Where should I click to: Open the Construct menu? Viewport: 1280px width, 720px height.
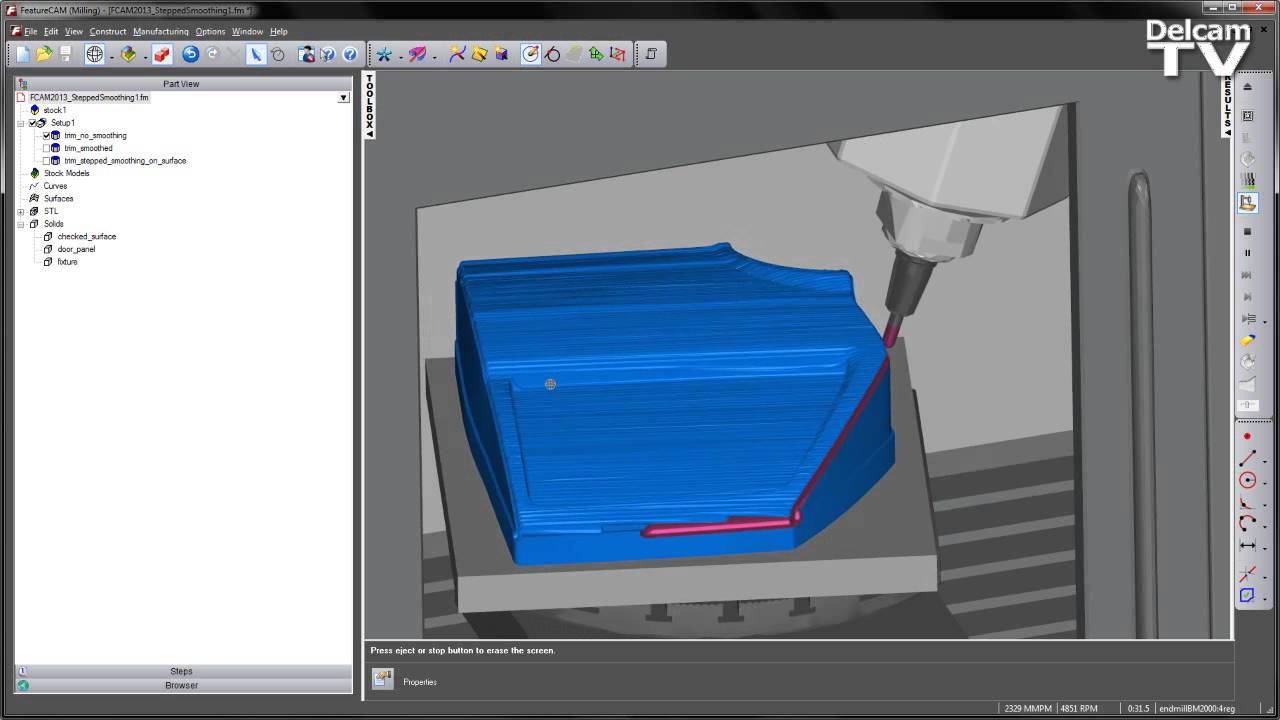[x=108, y=31]
